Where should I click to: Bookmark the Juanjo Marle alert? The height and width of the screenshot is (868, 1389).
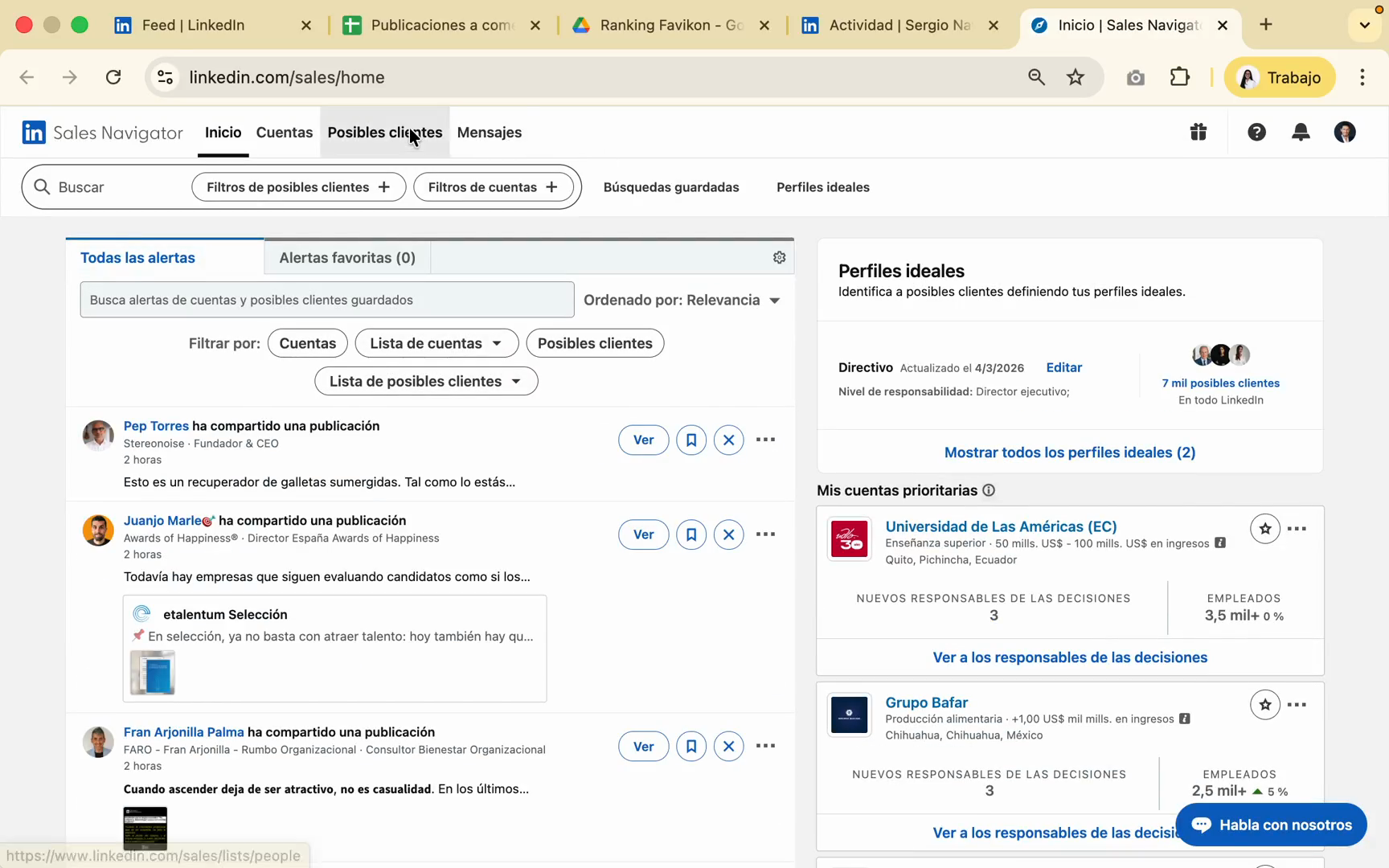point(691,534)
